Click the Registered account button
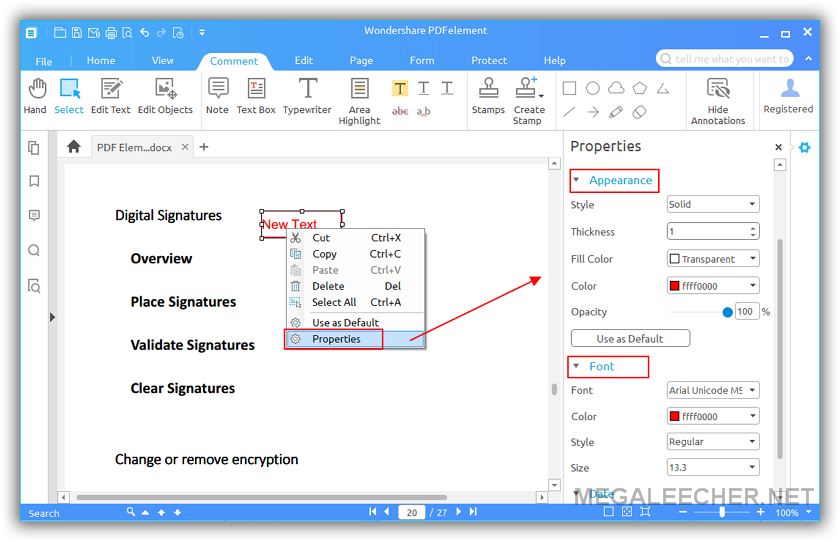 point(788,96)
